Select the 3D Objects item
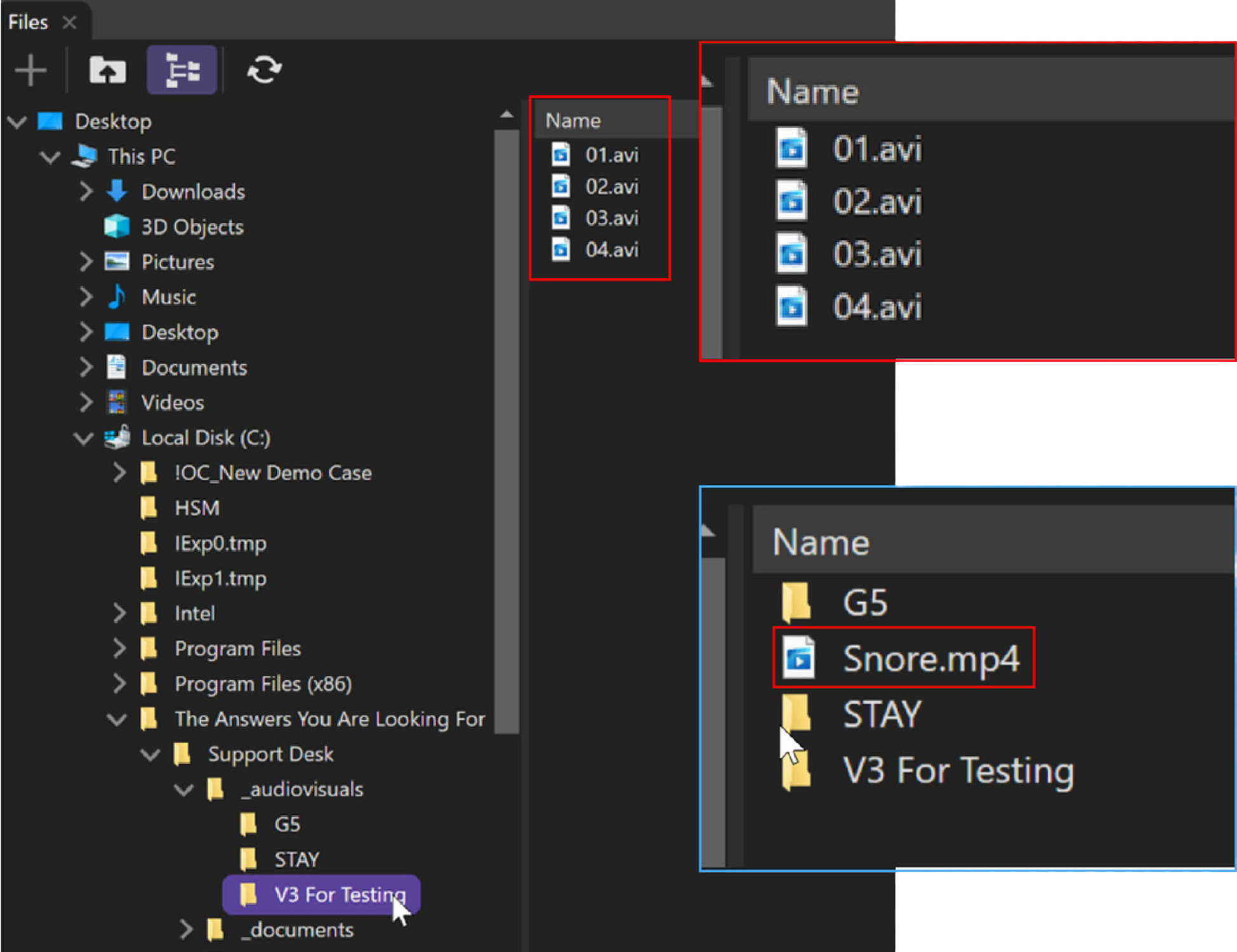This screenshot has width=1237, height=952. pos(192,227)
